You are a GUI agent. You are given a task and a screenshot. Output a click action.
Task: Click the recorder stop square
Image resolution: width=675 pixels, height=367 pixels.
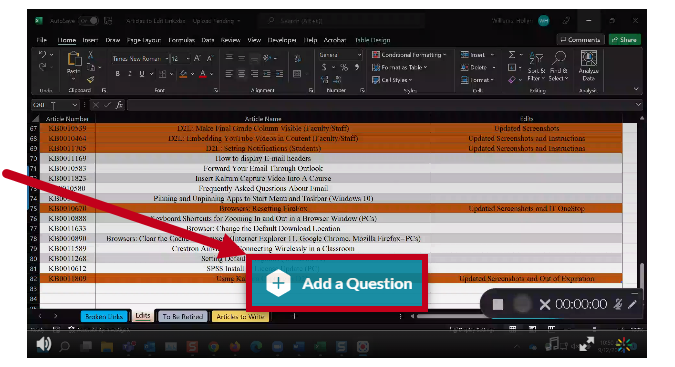click(498, 304)
